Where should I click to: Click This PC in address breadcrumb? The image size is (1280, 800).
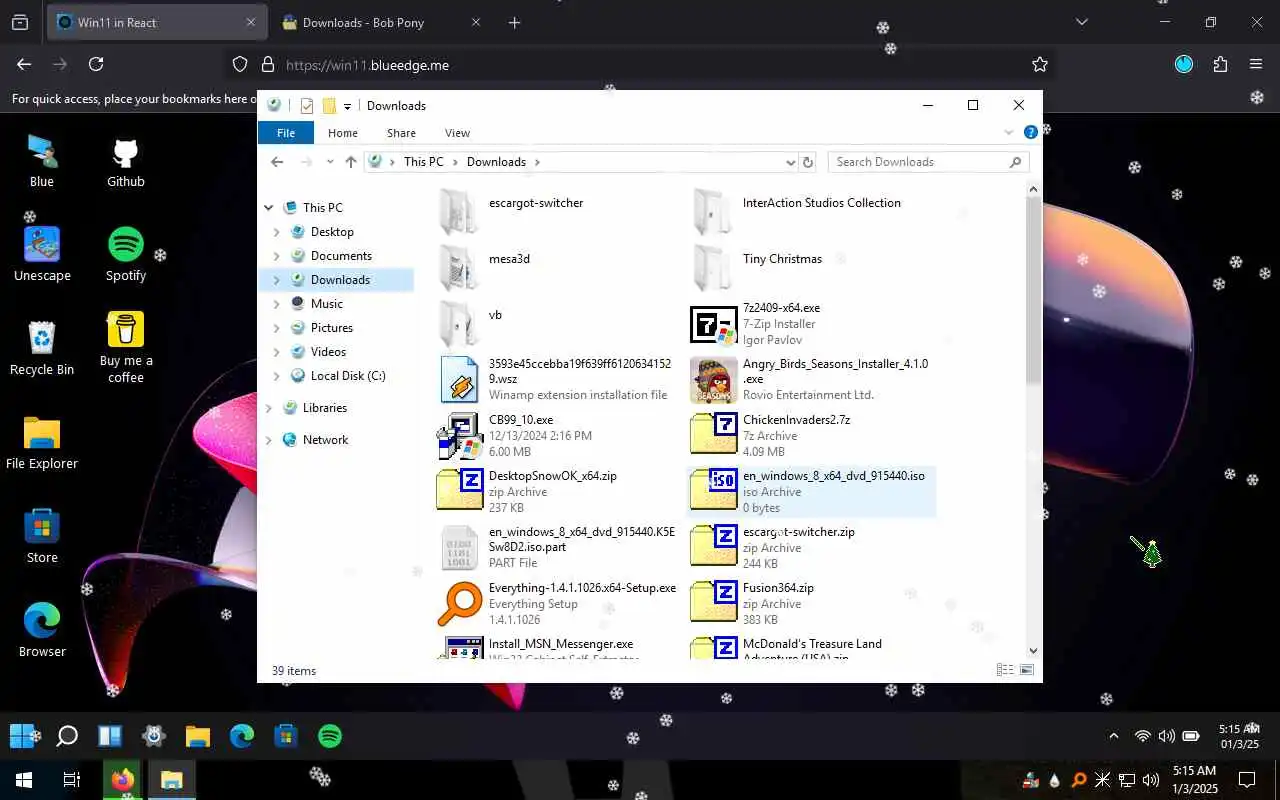[x=424, y=162]
